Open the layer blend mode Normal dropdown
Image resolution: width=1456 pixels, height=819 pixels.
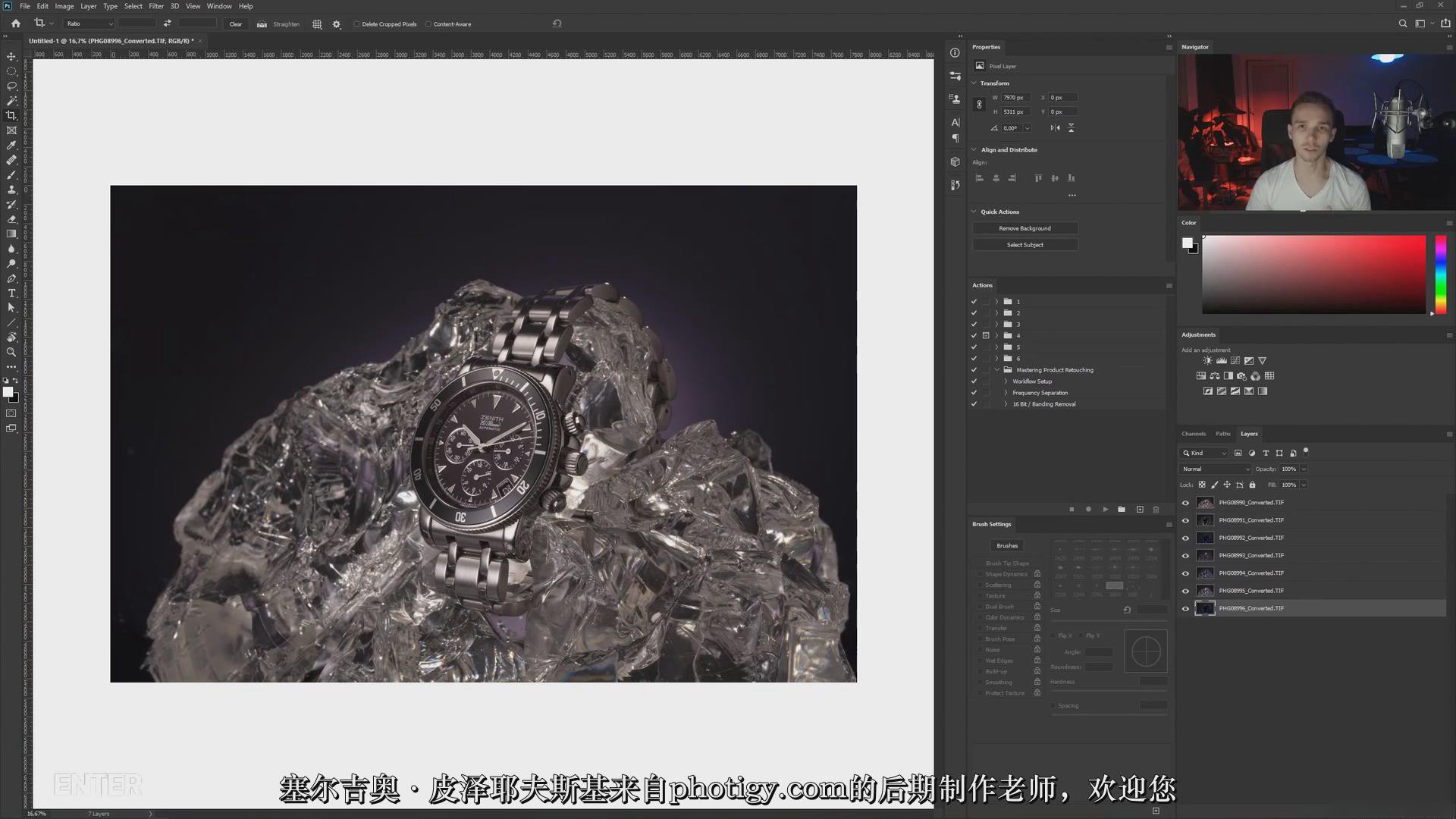(x=1216, y=469)
